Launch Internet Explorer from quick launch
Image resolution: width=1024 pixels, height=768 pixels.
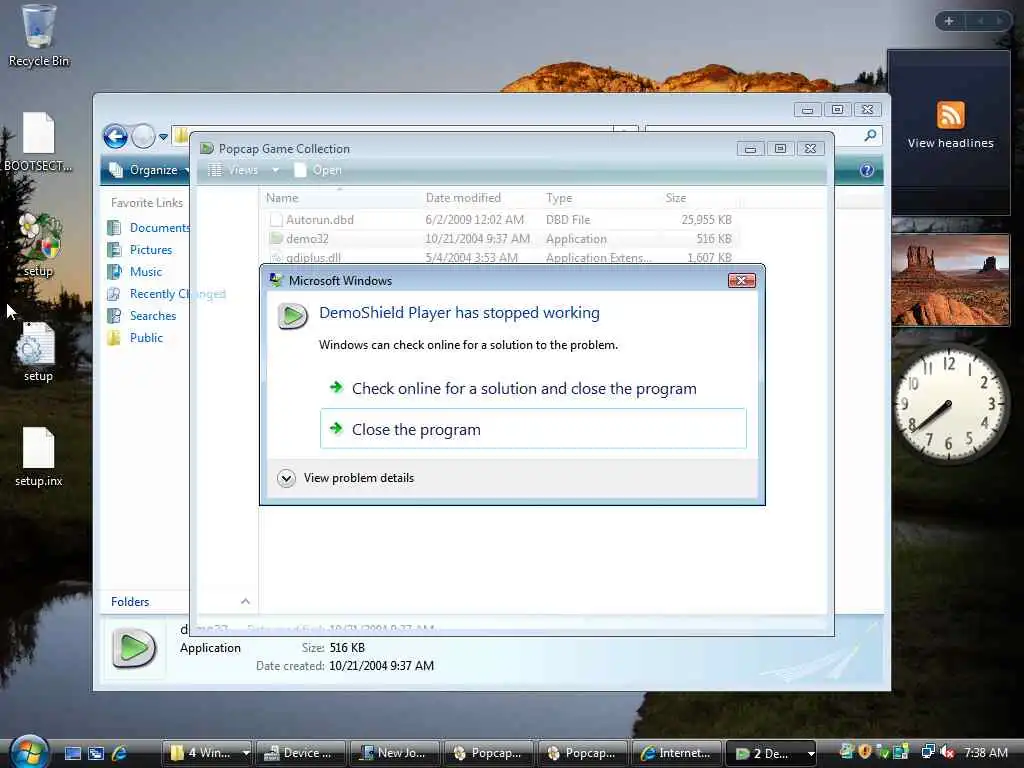120,754
